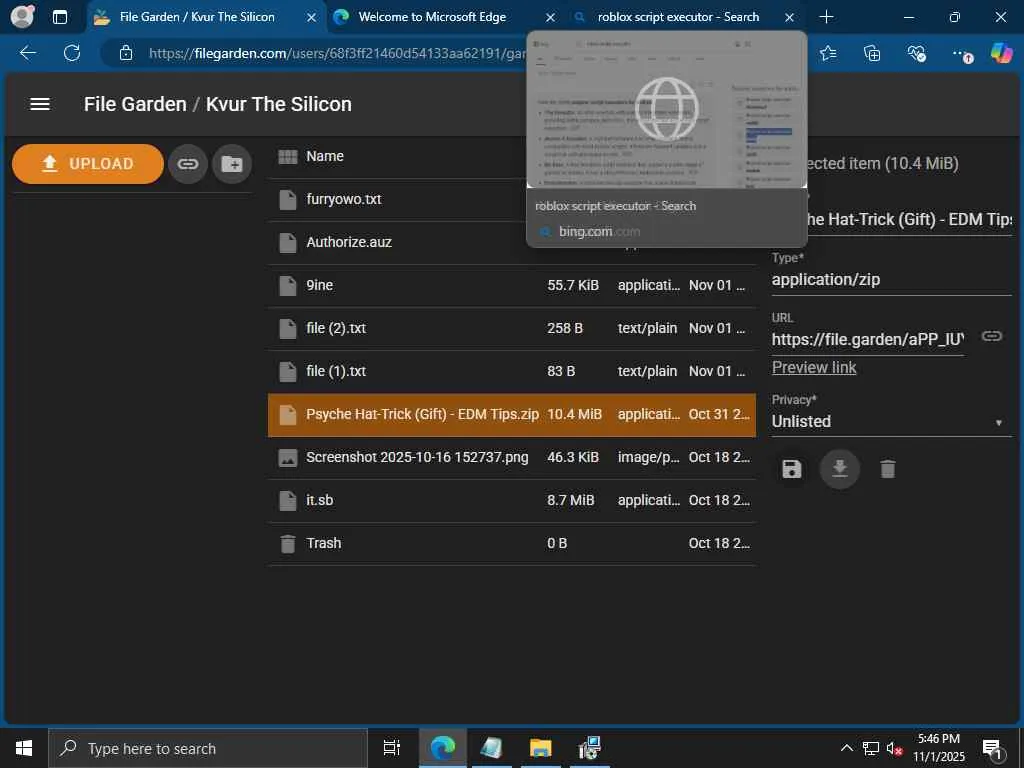Close the File Garden browser tab
The width and height of the screenshot is (1024, 768).
[312, 18]
